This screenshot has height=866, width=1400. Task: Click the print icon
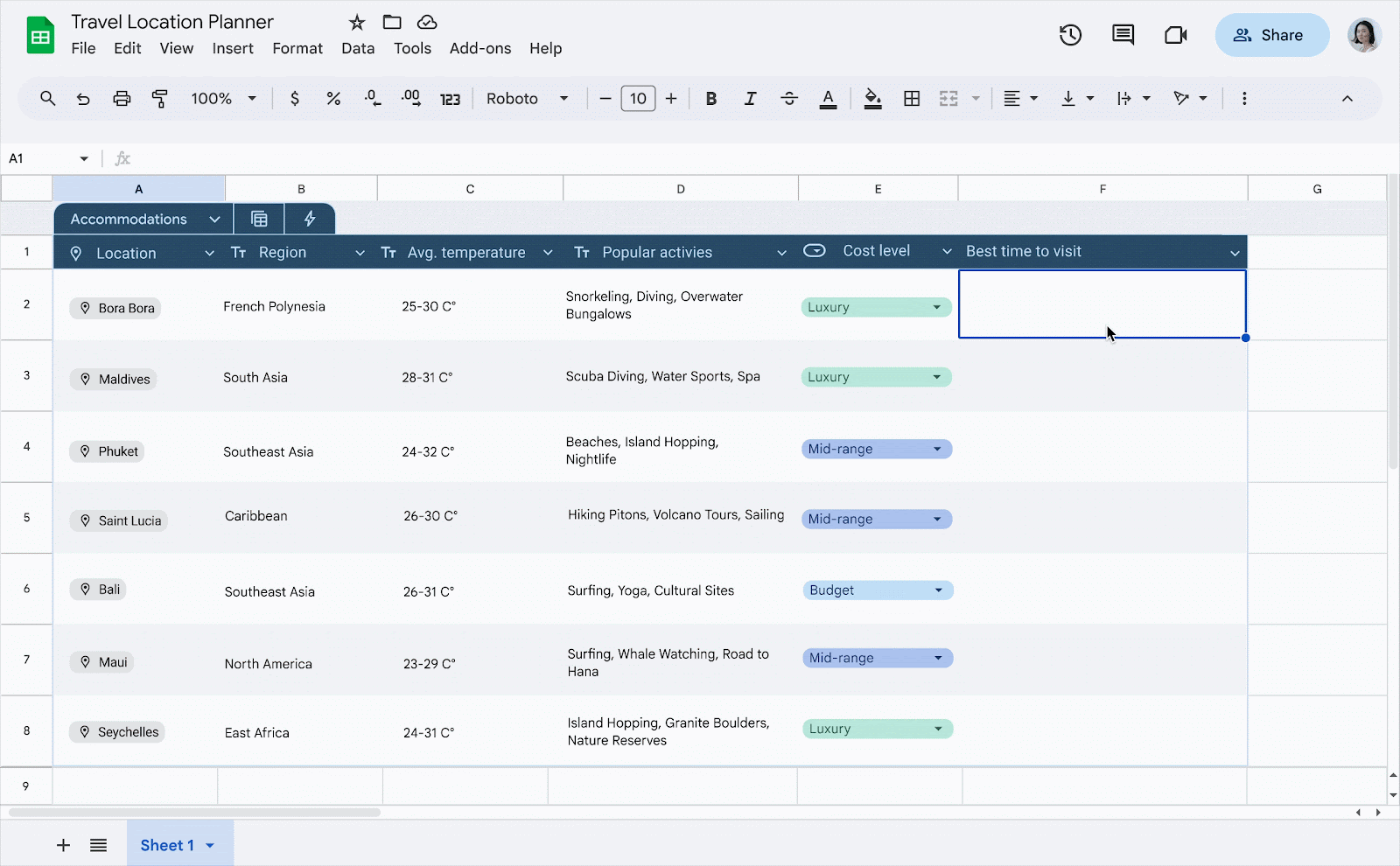(122, 99)
